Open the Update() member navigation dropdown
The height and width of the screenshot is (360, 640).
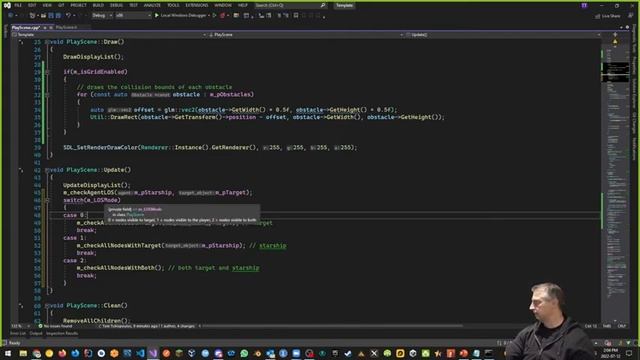click(503, 35)
